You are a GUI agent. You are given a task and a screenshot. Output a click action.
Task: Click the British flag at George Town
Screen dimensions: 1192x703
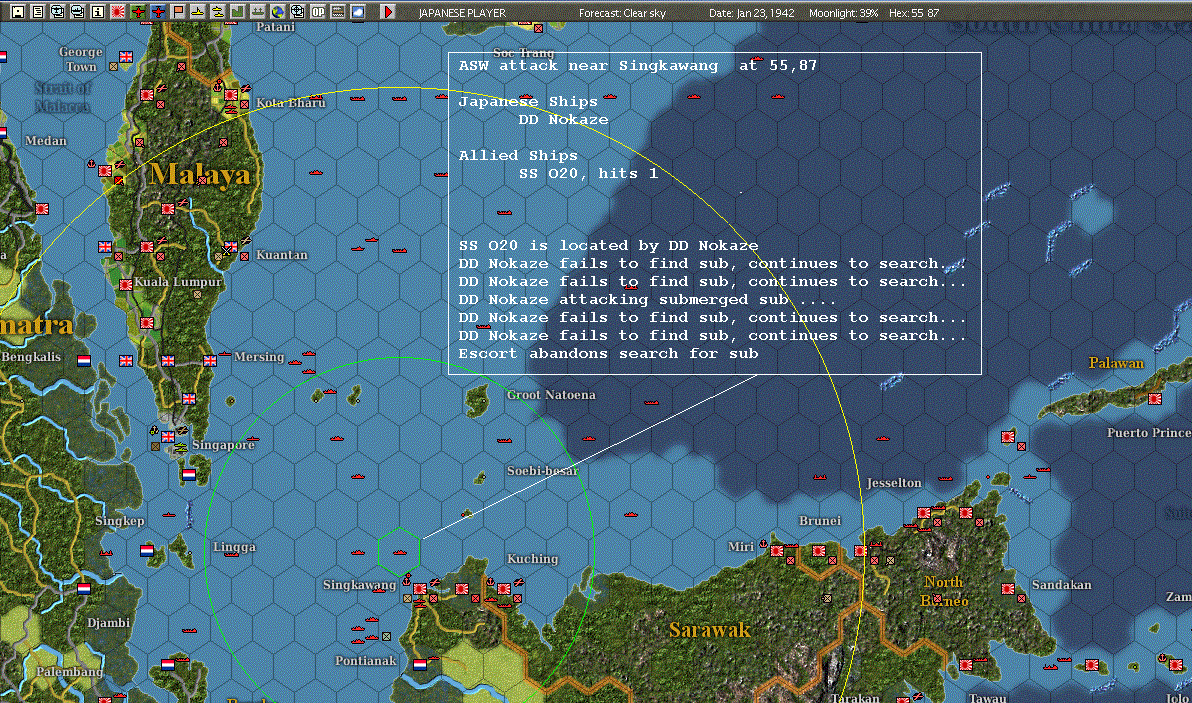point(126,57)
